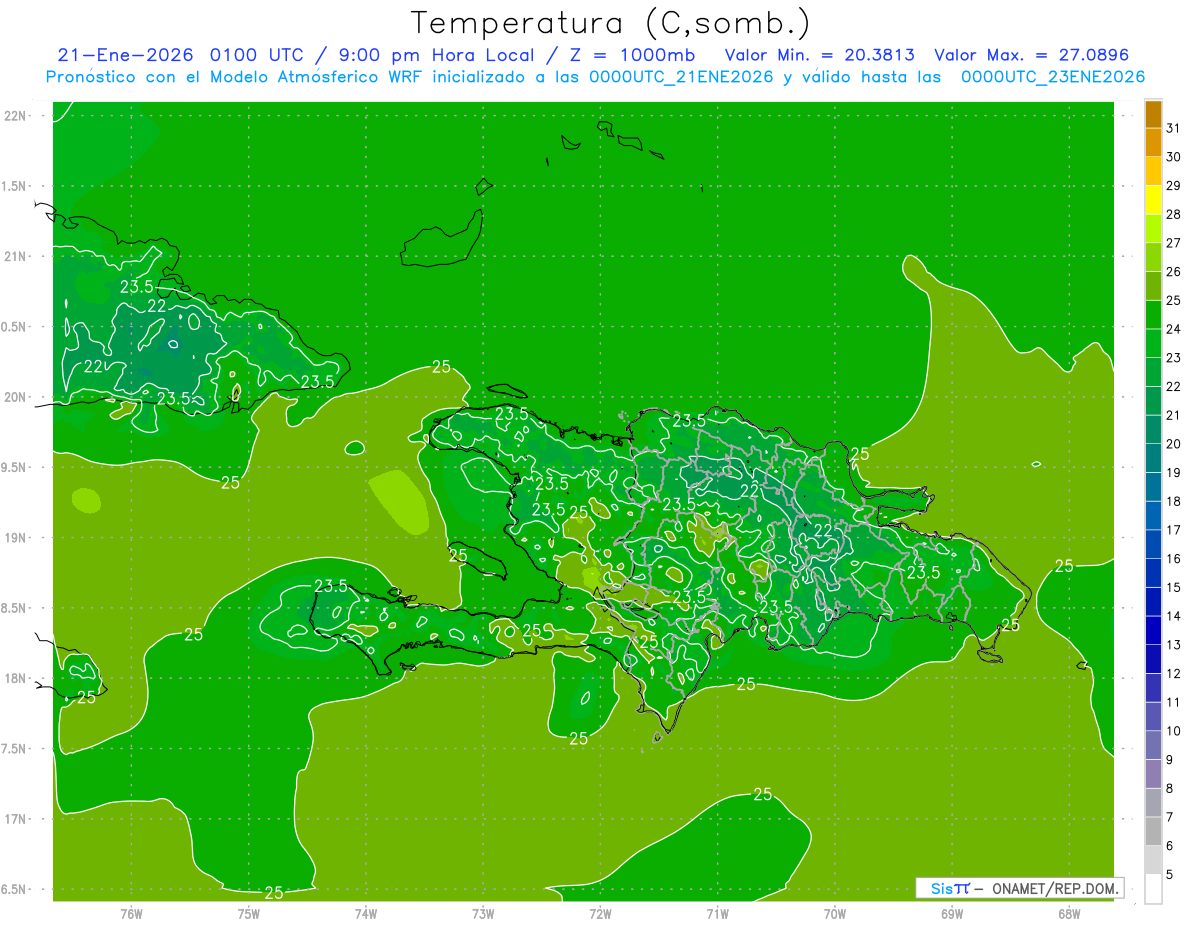Click the "75W" longitude axis label
Viewport: 1200px width, 927px height.
click(x=249, y=913)
